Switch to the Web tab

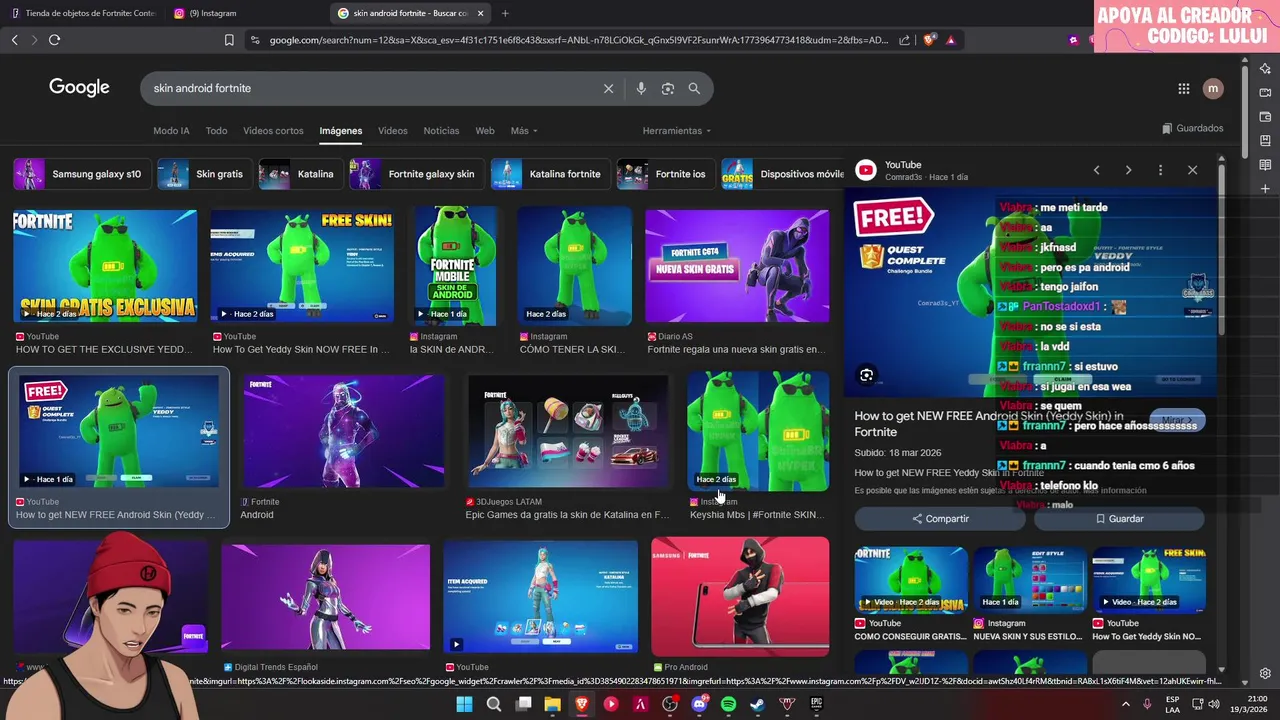click(485, 131)
